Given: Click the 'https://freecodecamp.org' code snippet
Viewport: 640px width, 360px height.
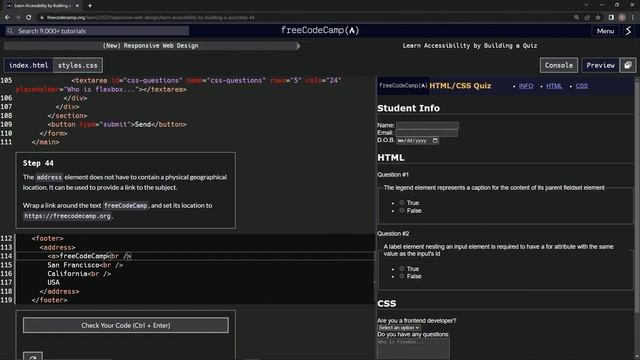Looking at the screenshot, I should 67,216.
